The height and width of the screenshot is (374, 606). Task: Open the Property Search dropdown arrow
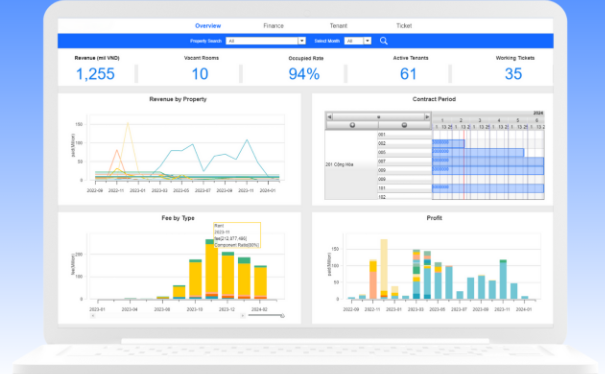pyautogui.click(x=301, y=41)
